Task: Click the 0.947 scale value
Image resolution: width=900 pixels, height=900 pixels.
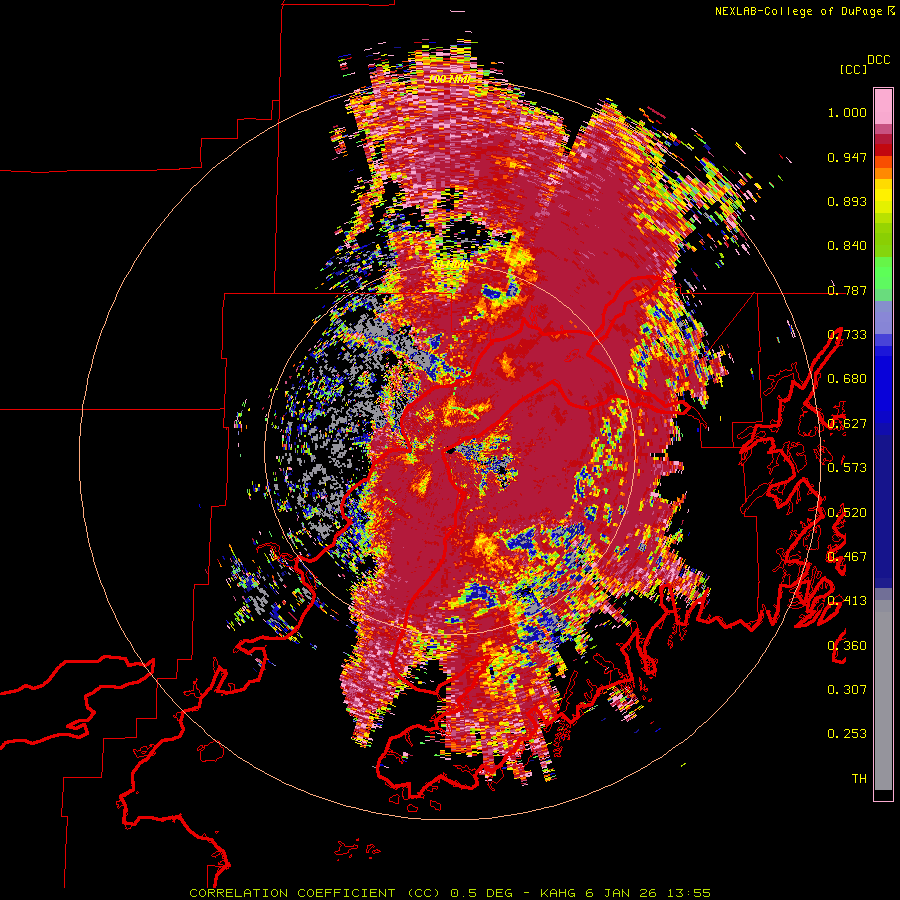Action: click(x=847, y=157)
